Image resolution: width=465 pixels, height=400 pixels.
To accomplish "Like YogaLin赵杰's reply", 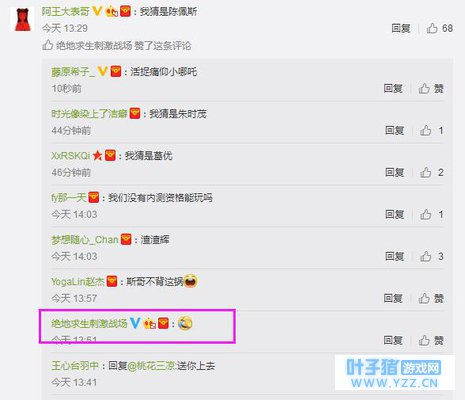I will tap(431, 298).
